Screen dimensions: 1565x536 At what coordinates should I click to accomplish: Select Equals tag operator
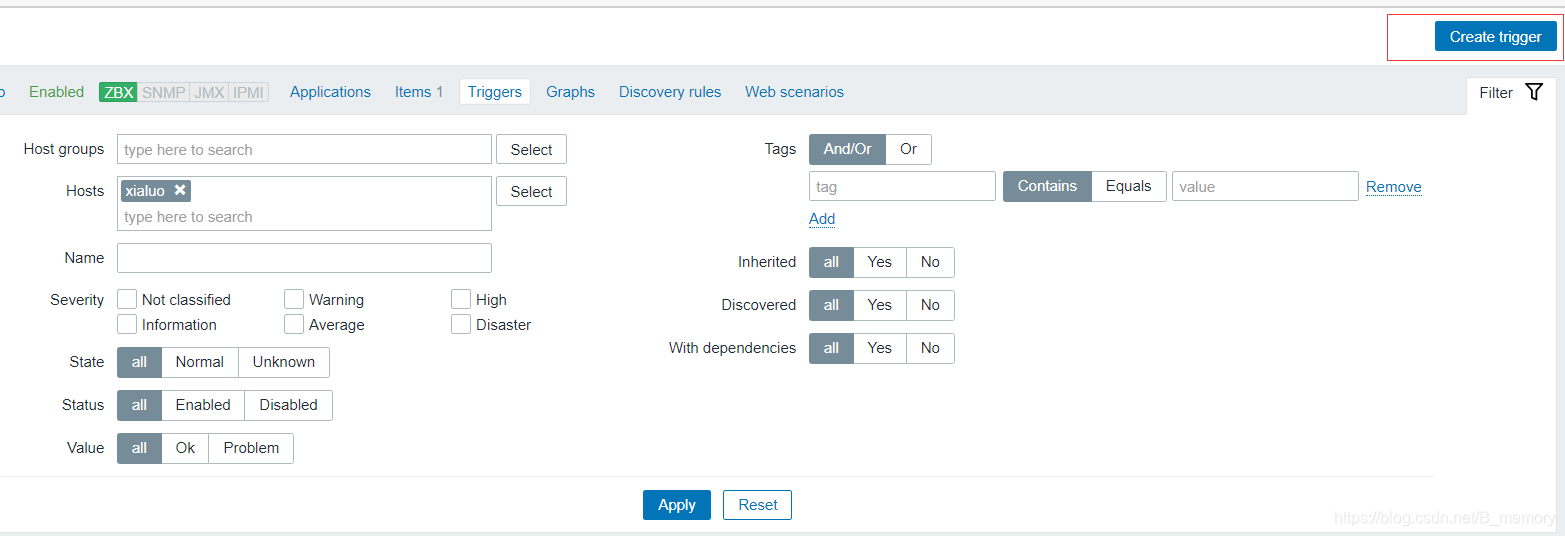point(1129,186)
